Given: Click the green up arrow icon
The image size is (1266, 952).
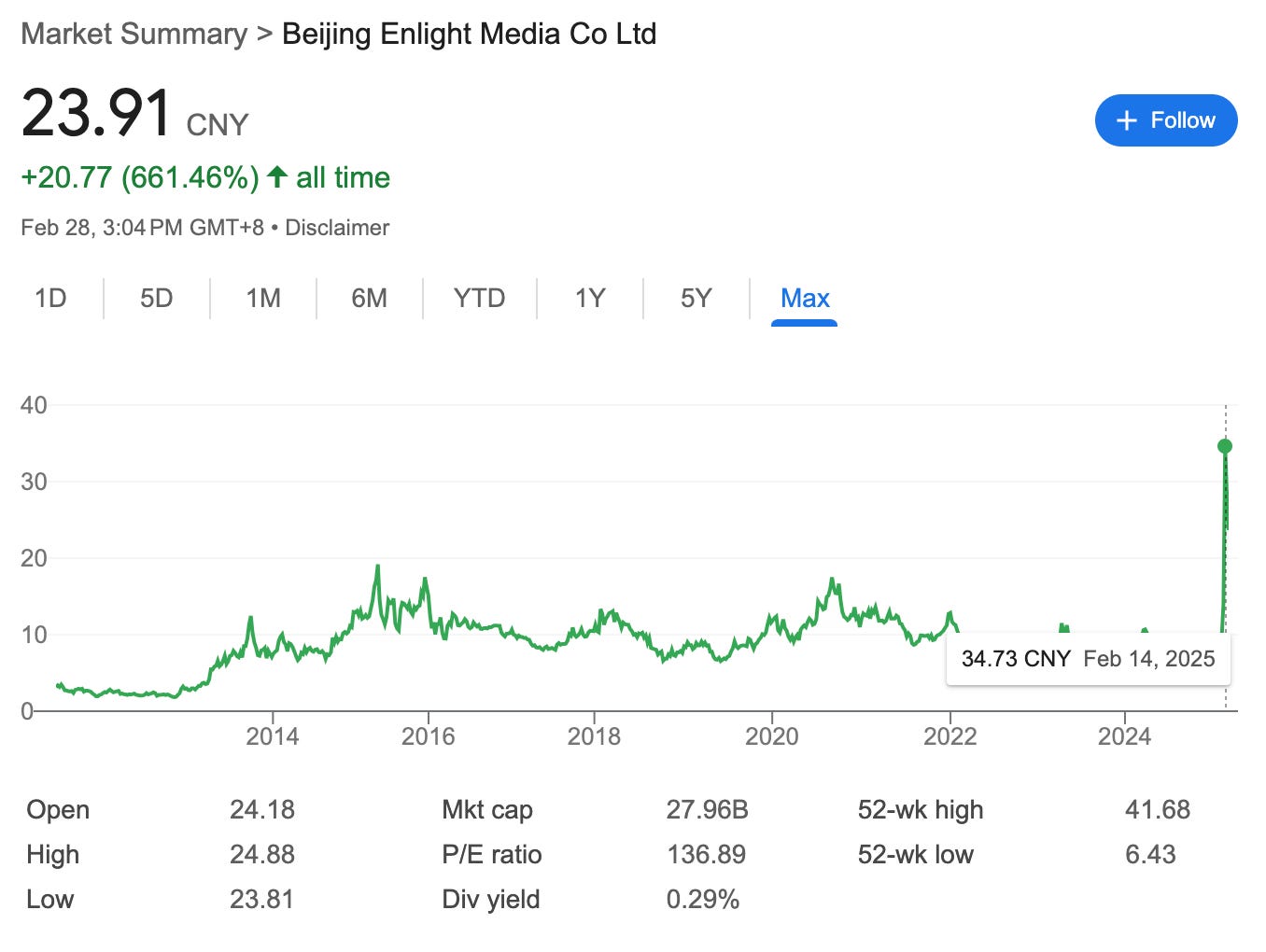Looking at the screenshot, I should [x=277, y=176].
